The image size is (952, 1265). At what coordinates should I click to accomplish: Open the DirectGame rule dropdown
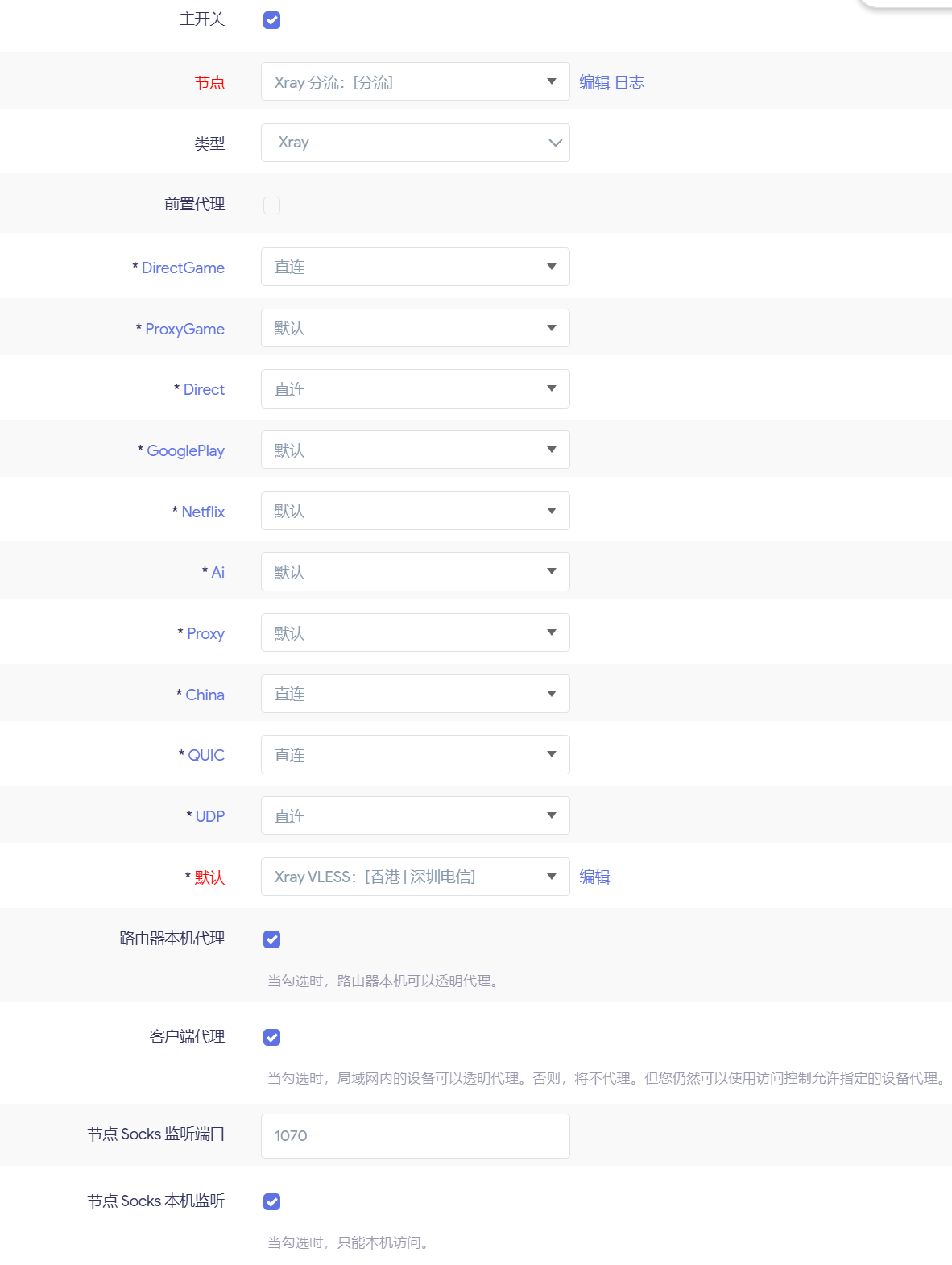pos(415,267)
